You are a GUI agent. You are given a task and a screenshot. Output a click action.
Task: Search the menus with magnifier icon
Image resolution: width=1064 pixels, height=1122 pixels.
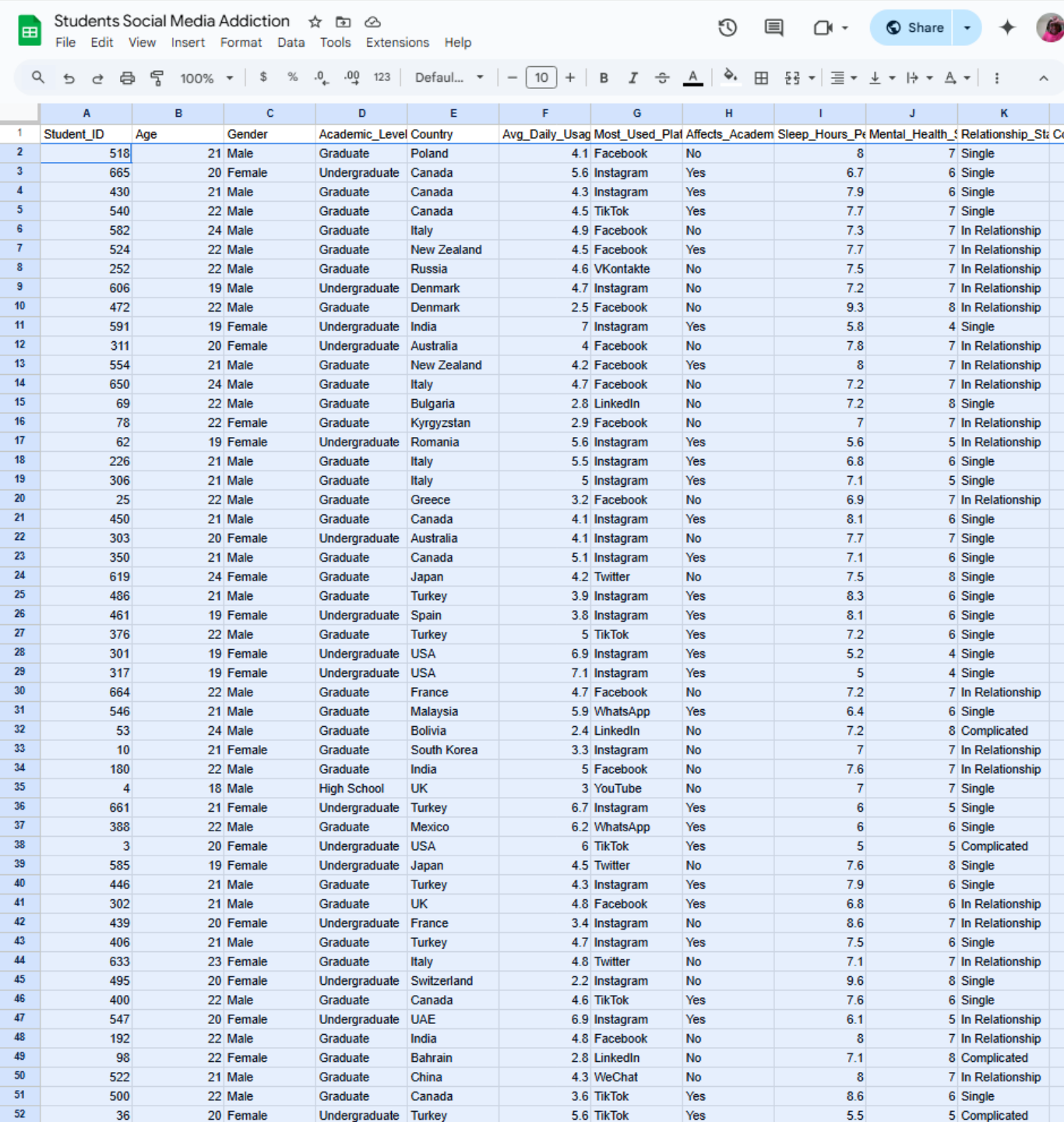(37, 78)
